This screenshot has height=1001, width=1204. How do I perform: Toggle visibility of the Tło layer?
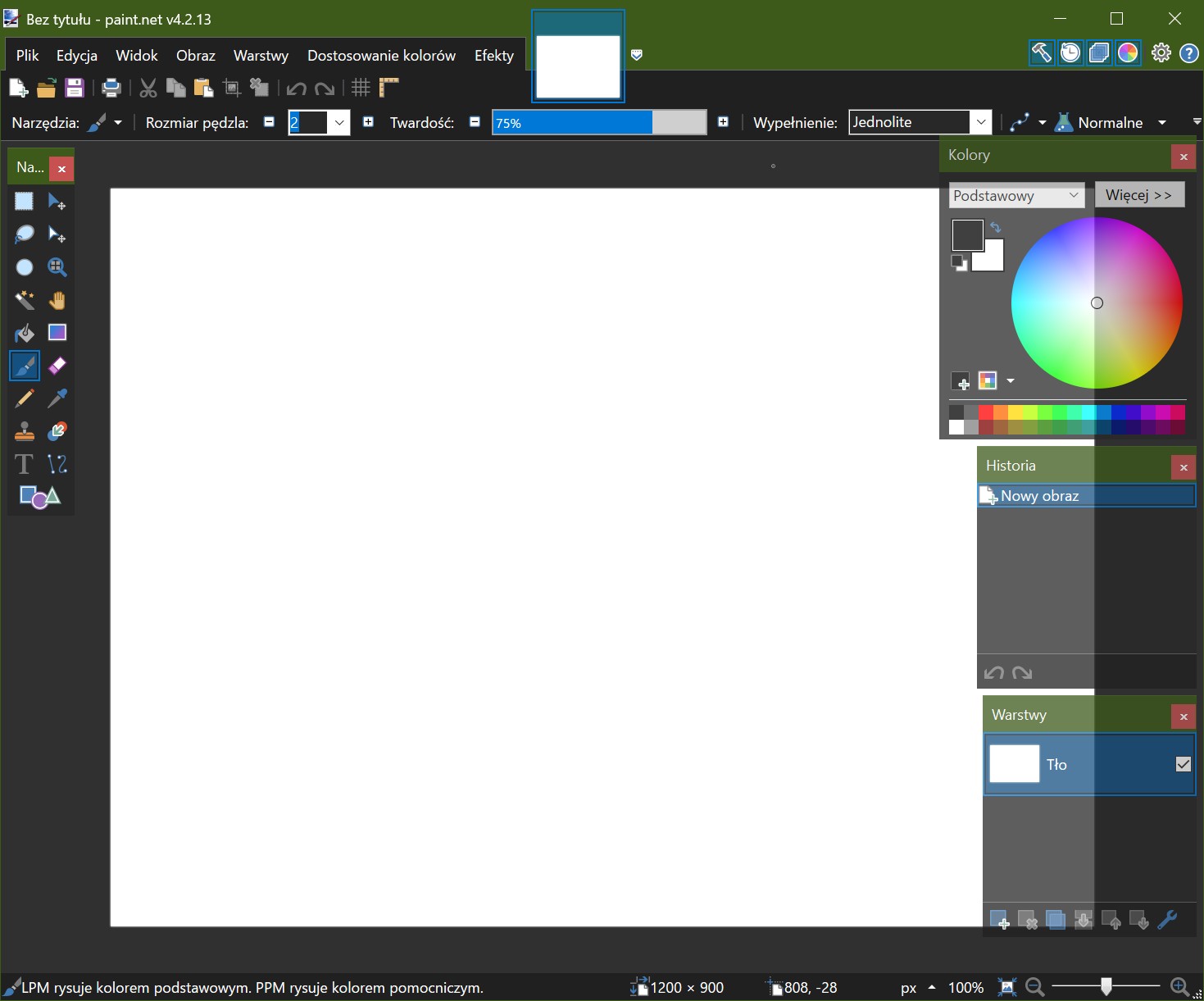click(1182, 763)
